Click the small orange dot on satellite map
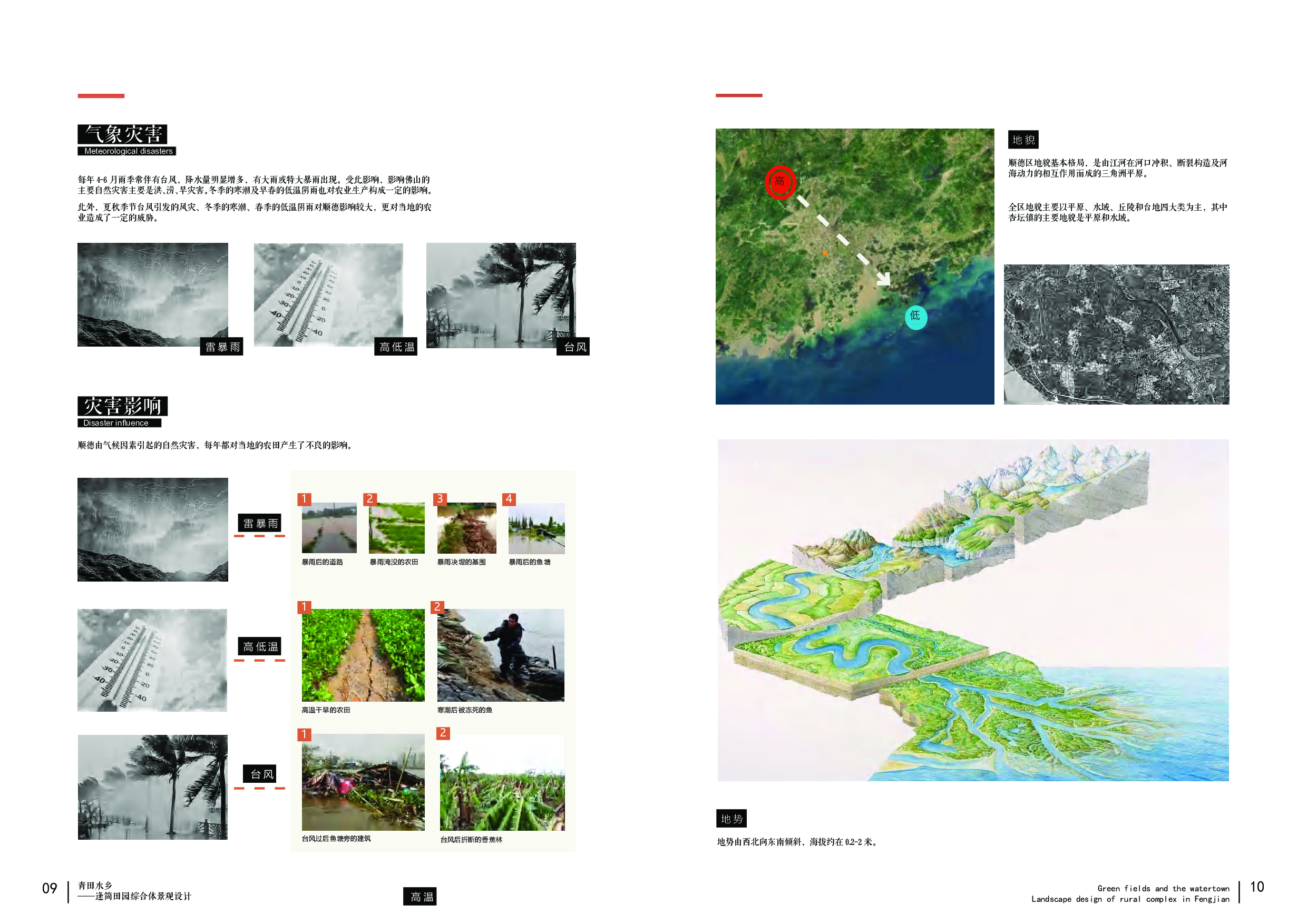 (x=825, y=253)
